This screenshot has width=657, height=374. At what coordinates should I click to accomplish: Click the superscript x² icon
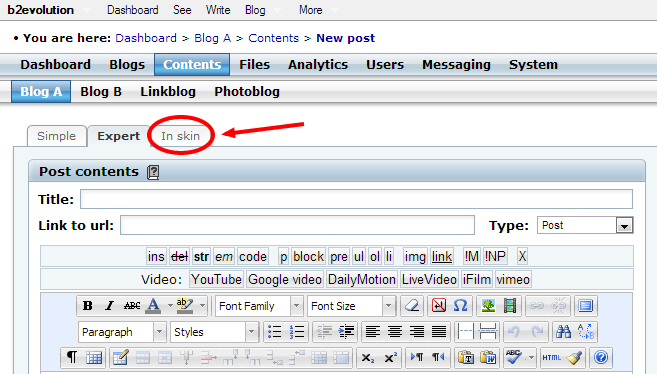(x=391, y=358)
